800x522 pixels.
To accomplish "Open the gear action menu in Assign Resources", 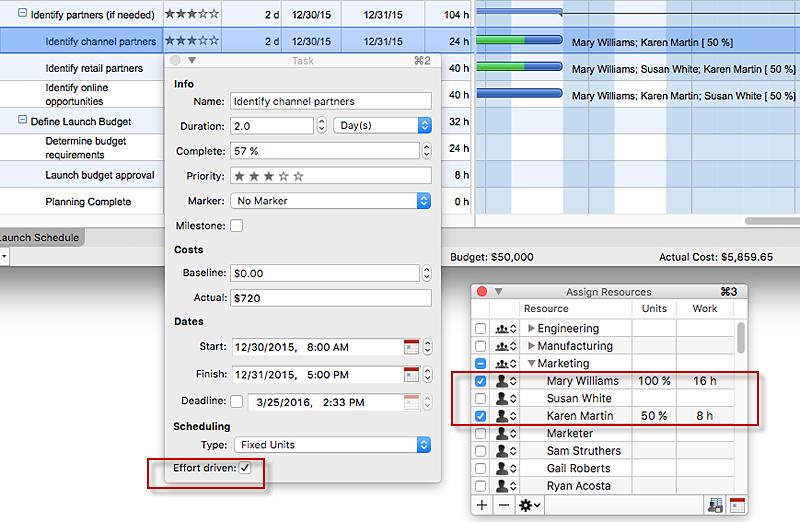I will click(x=530, y=505).
